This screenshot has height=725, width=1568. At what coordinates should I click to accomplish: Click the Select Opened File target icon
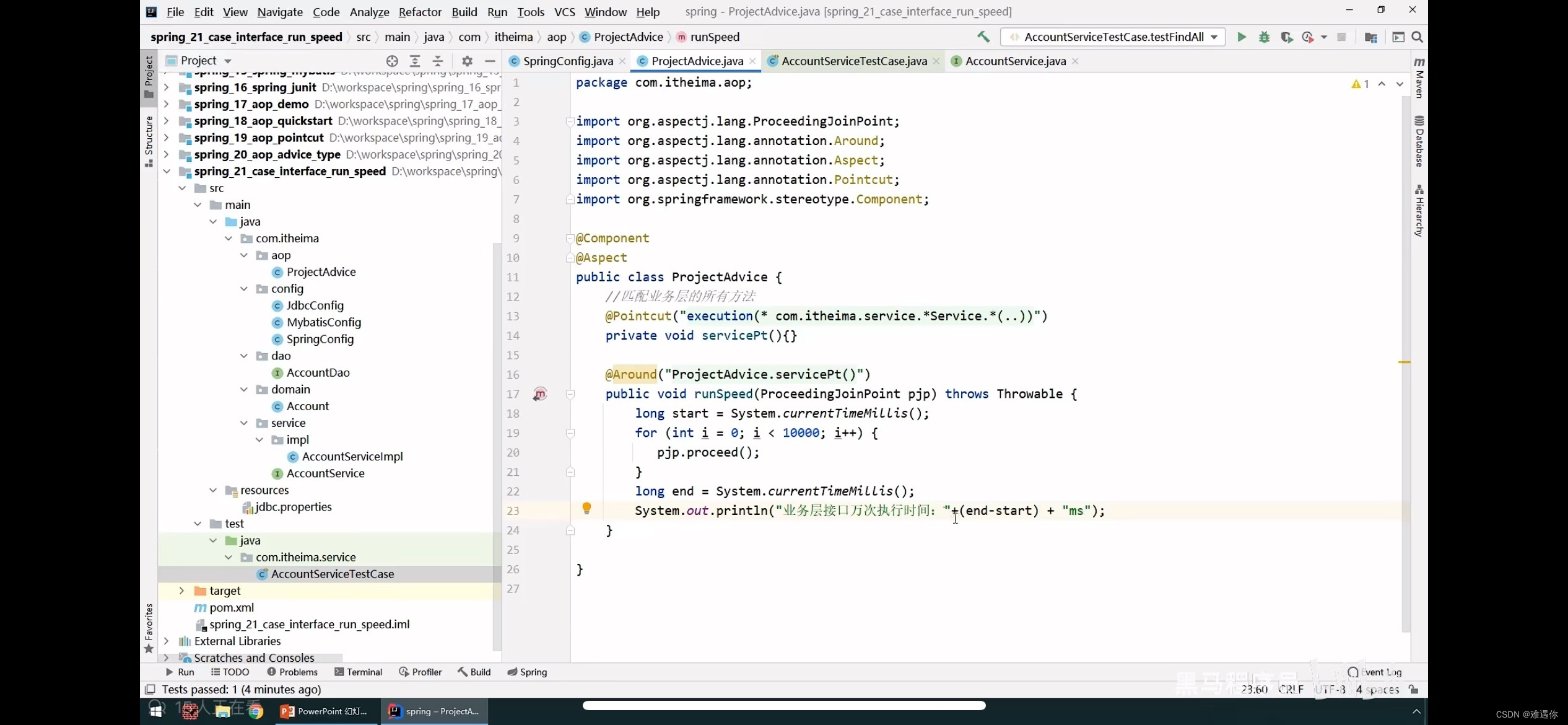coord(392,61)
